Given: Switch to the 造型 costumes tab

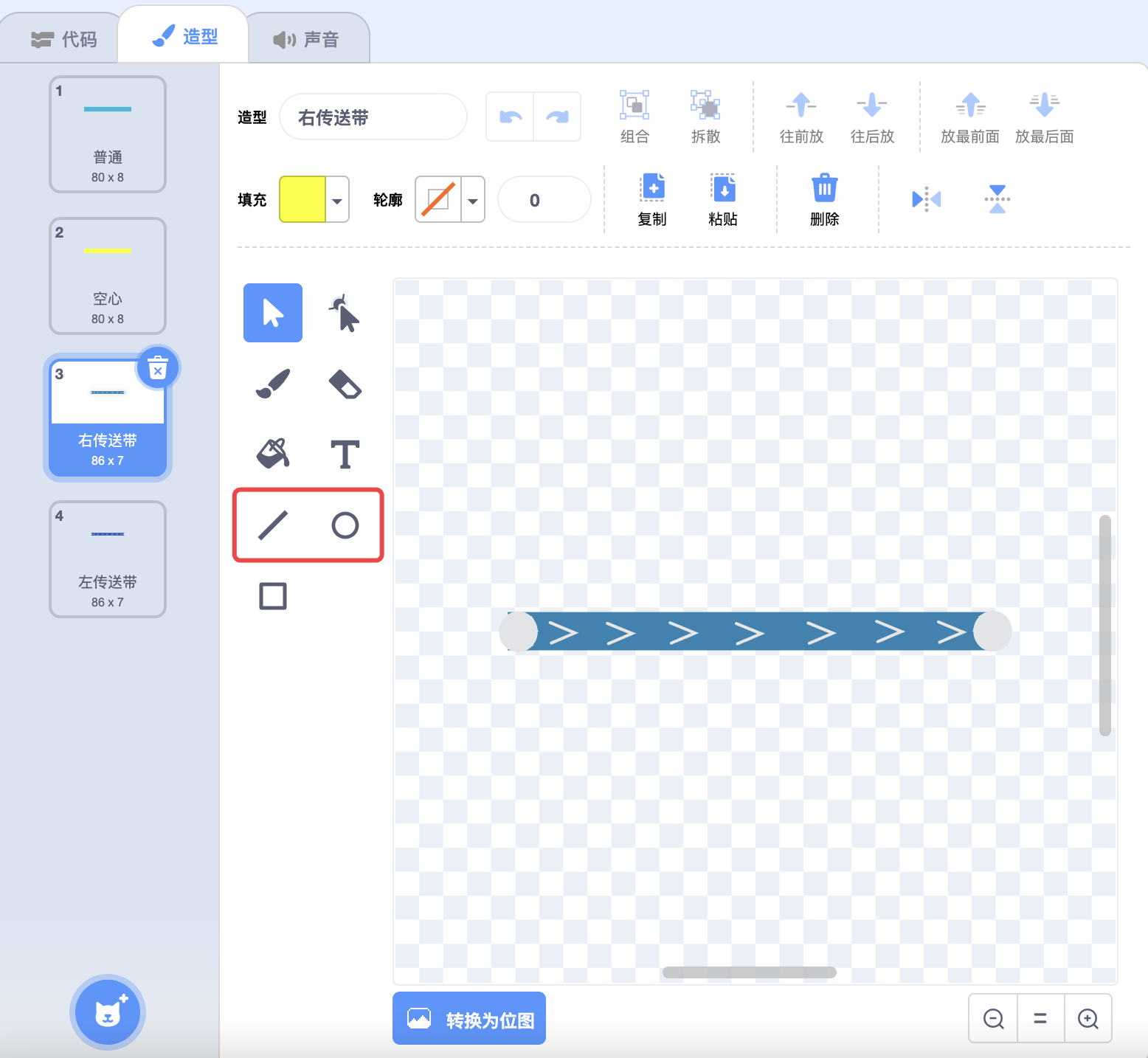Looking at the screenshot, I should click(x=184, y=35).
